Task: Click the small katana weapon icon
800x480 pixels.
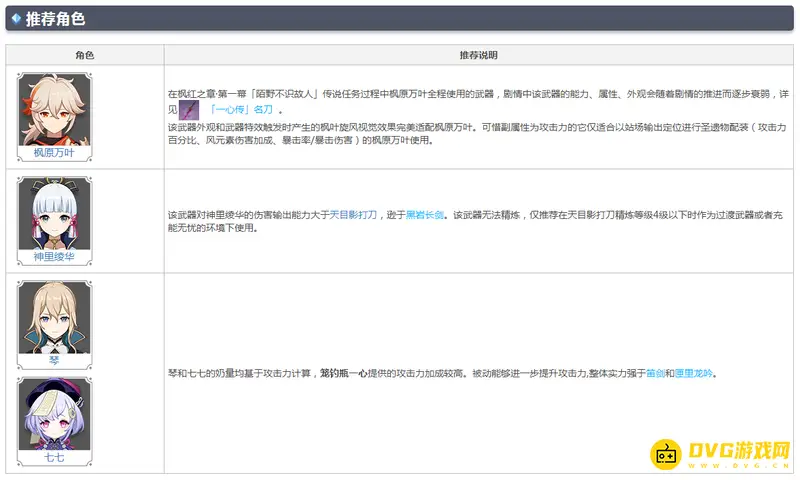Action: [189, 109]
